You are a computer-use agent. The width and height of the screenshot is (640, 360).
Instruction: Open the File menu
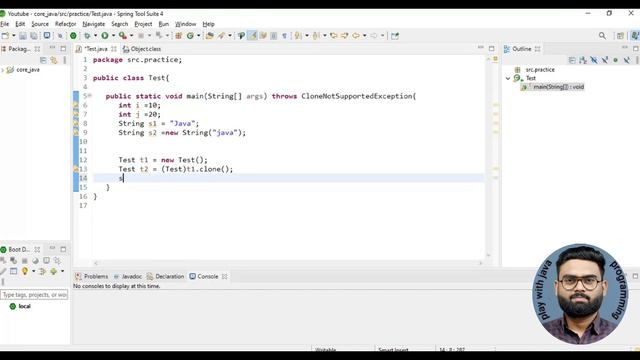[x=5, y=24]
